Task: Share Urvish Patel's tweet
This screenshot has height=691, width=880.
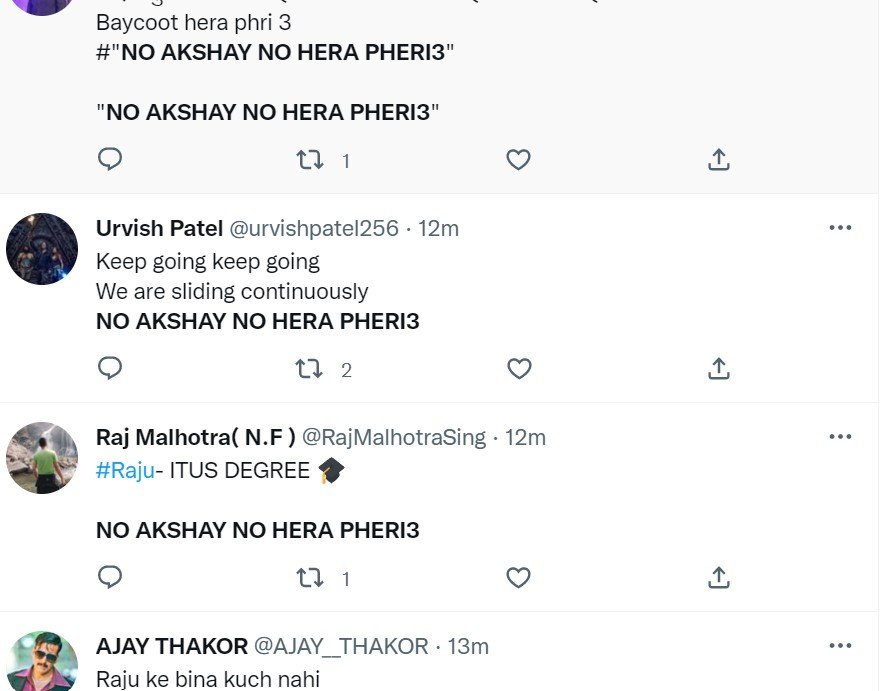Action: click(x=718, y=369)
